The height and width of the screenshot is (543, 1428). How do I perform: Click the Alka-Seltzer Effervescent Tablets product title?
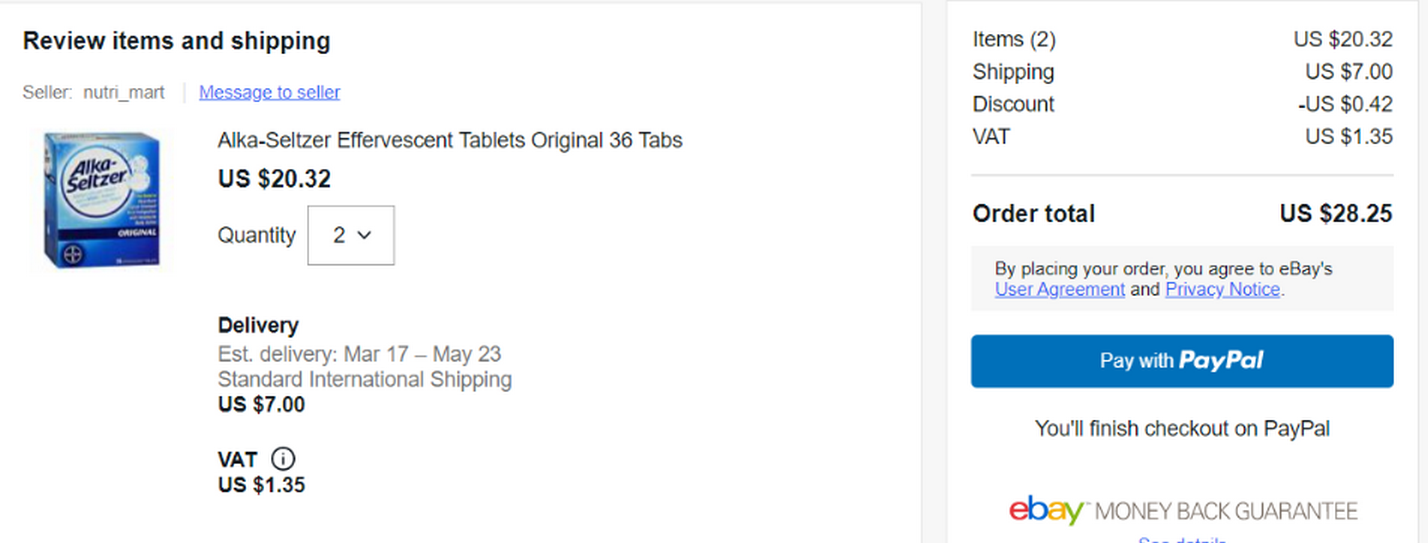click(x=450, y=140)
